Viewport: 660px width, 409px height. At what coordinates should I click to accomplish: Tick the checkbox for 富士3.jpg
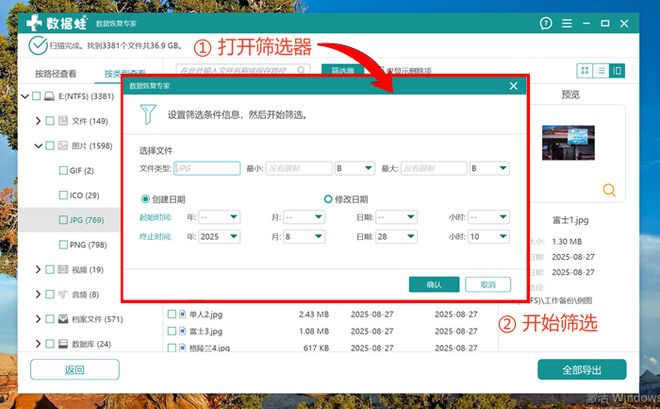click(172, 330)
